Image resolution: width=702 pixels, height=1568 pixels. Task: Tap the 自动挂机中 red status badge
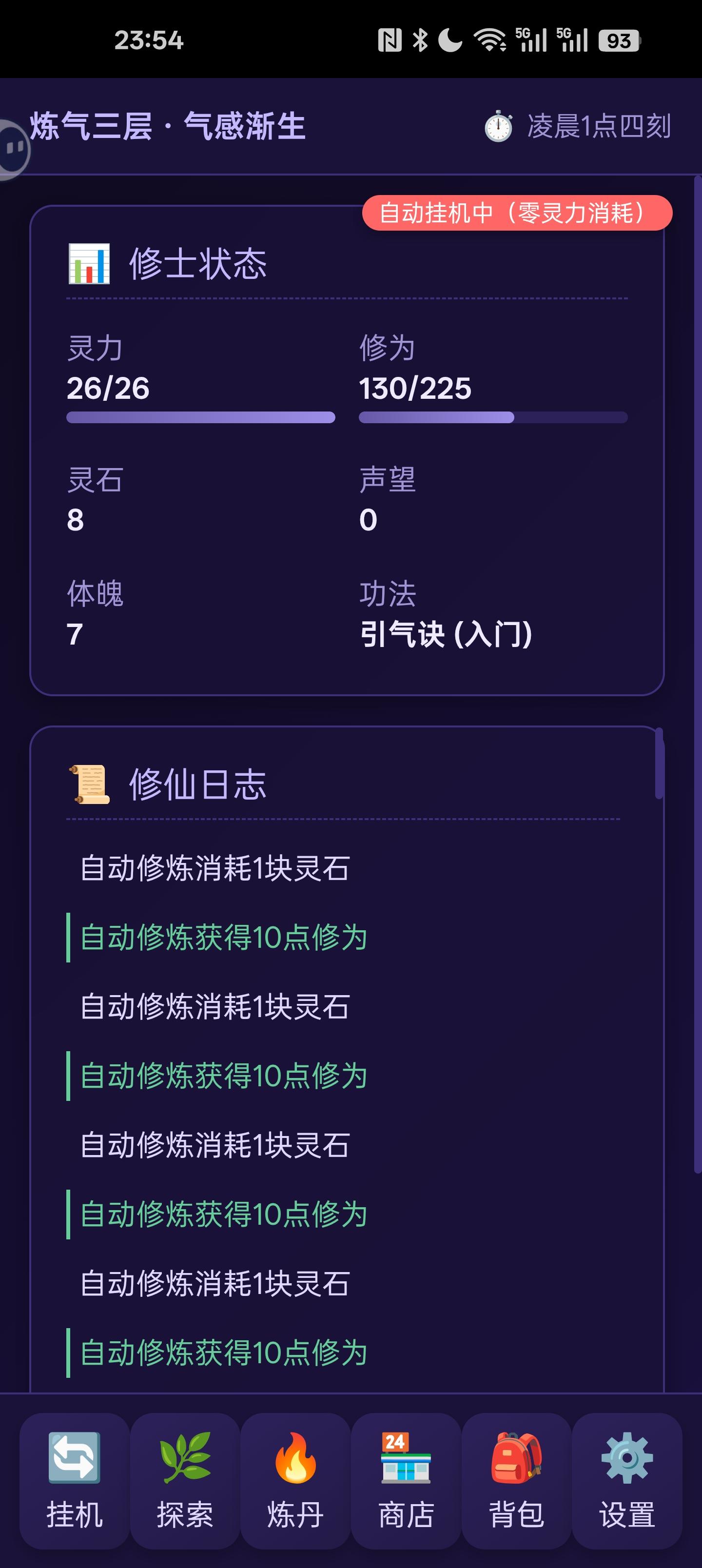[517, 213]
